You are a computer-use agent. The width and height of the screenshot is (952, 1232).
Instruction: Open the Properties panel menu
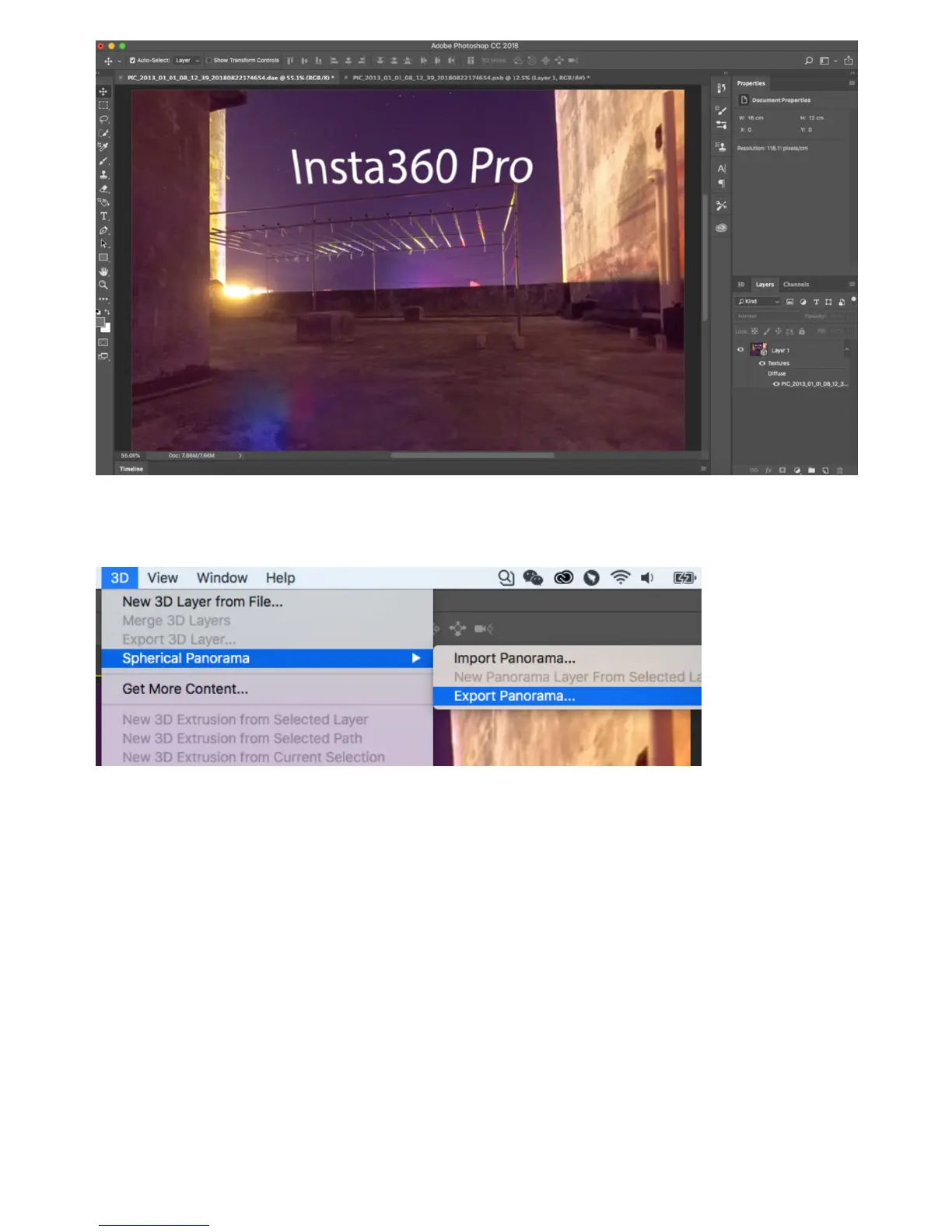(x=852, y=82)
